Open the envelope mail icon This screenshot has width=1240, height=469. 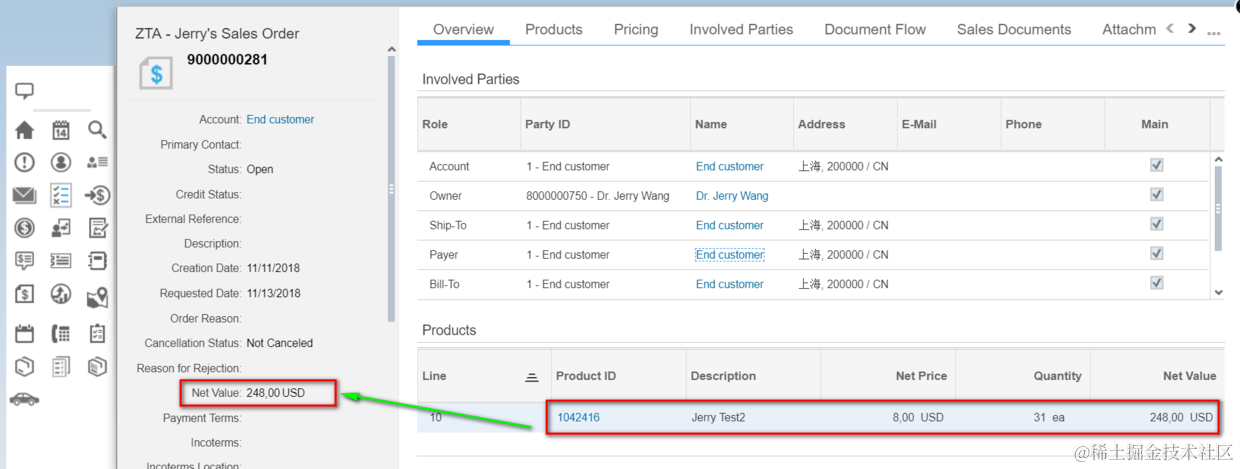coord(24,195)
